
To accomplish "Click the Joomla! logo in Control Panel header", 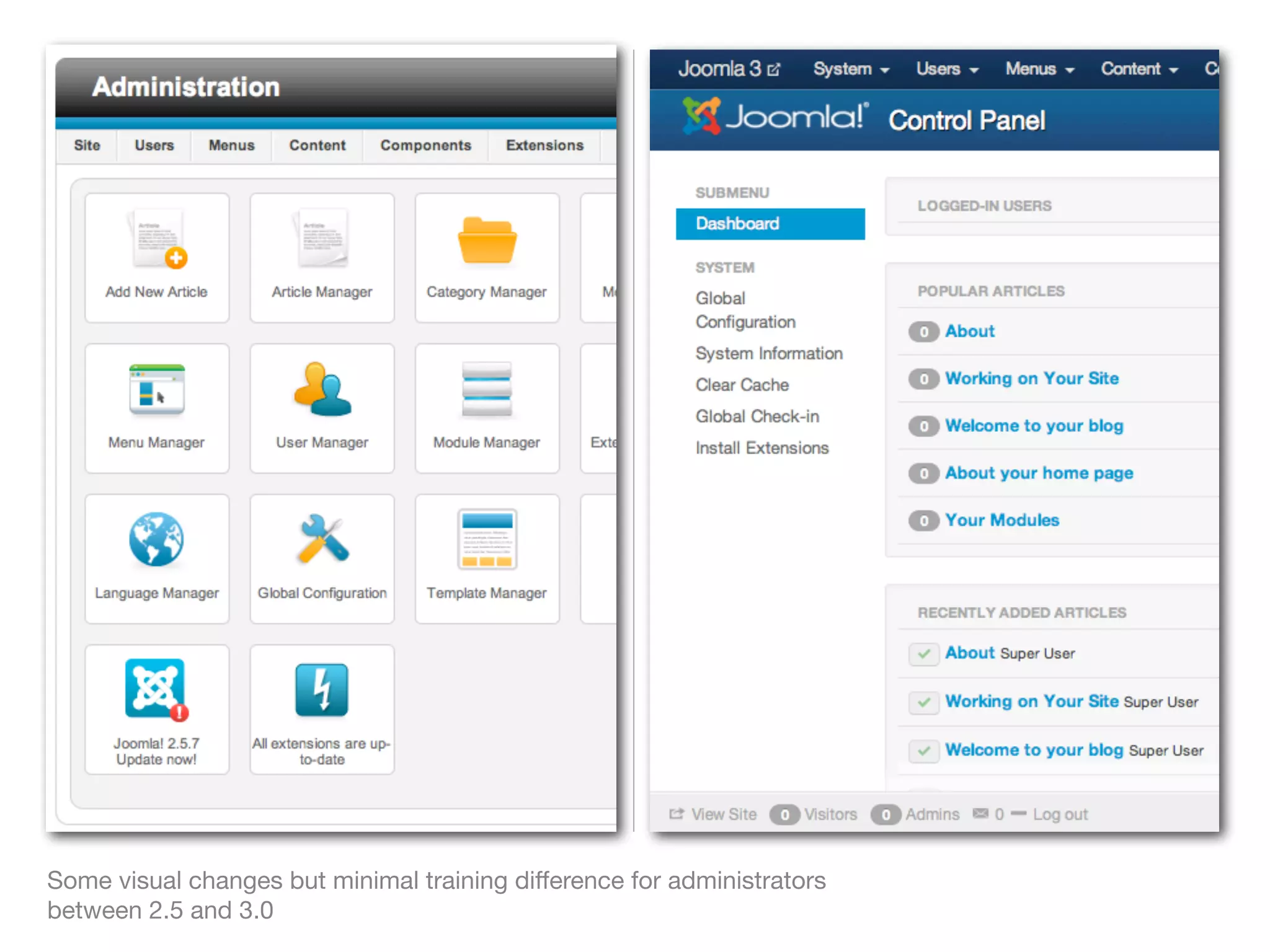I will (775, 117).
